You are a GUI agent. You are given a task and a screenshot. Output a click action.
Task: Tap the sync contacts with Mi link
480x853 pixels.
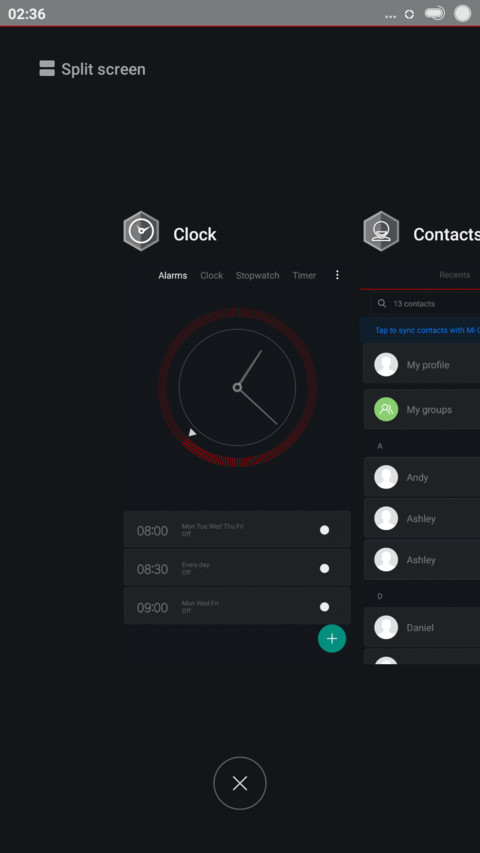[427, 330]
